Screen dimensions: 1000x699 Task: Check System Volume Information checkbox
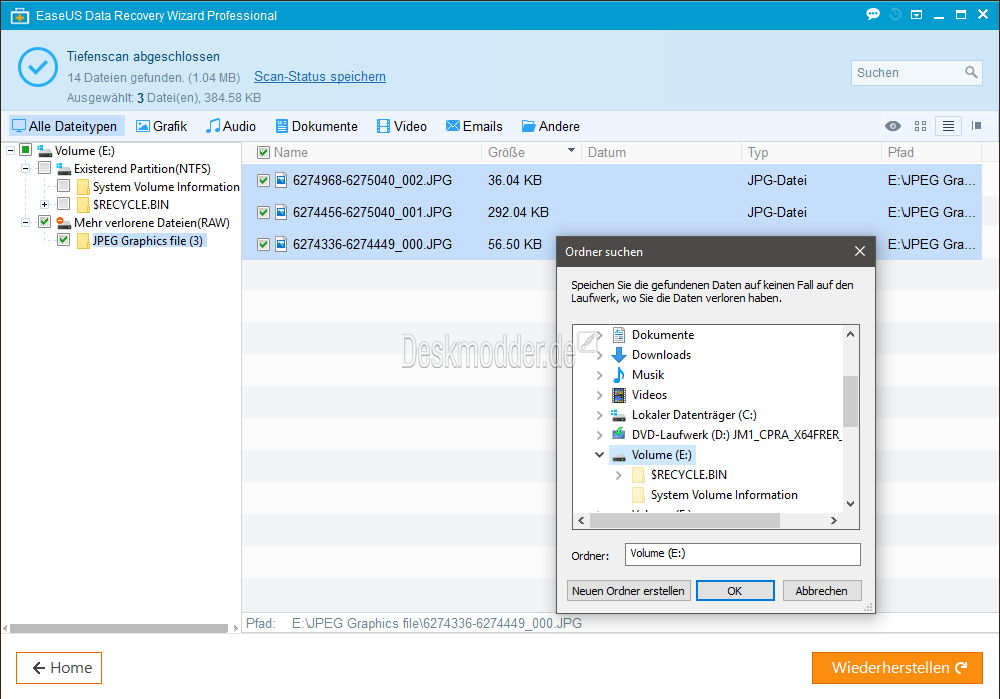(x=63, y=186)
